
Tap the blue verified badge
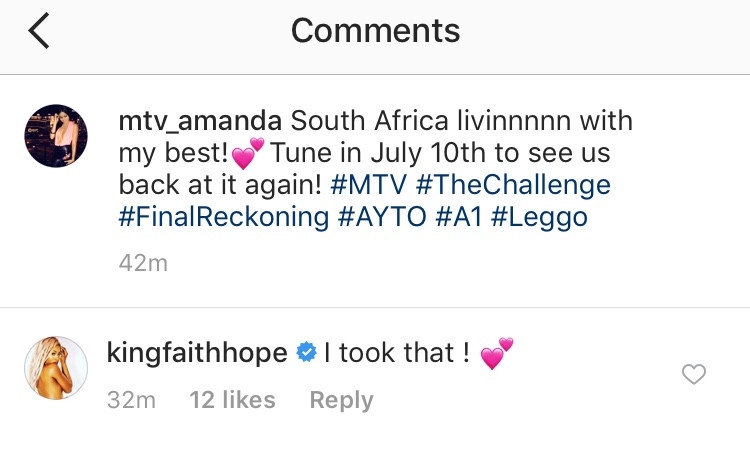click(306, 353)
